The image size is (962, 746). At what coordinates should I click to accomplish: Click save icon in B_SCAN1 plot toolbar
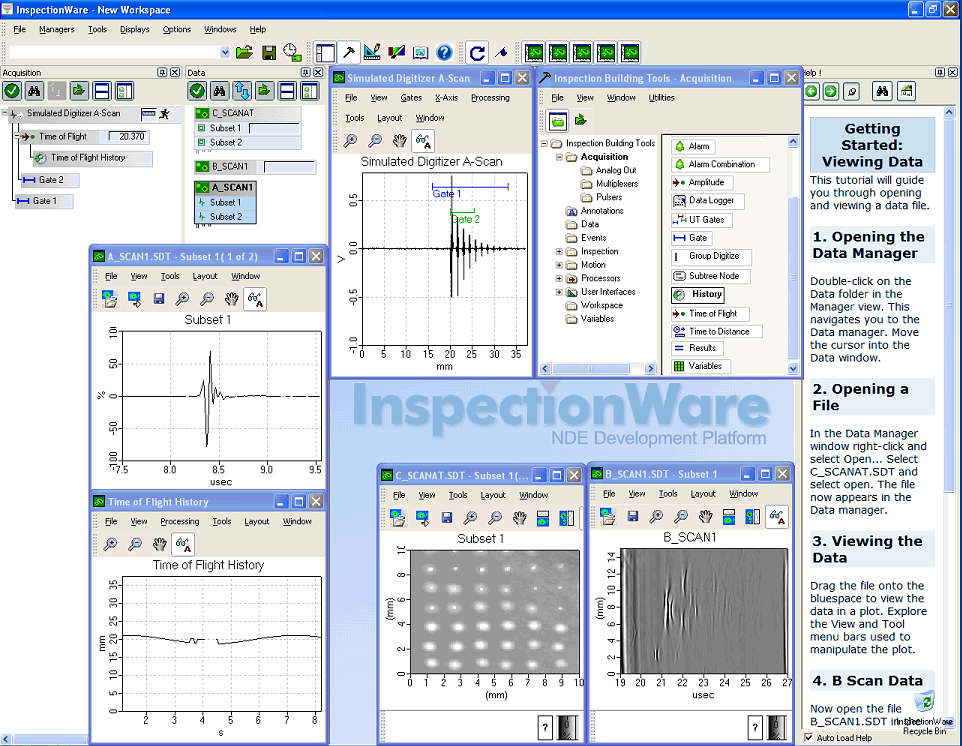coord(632,517)
